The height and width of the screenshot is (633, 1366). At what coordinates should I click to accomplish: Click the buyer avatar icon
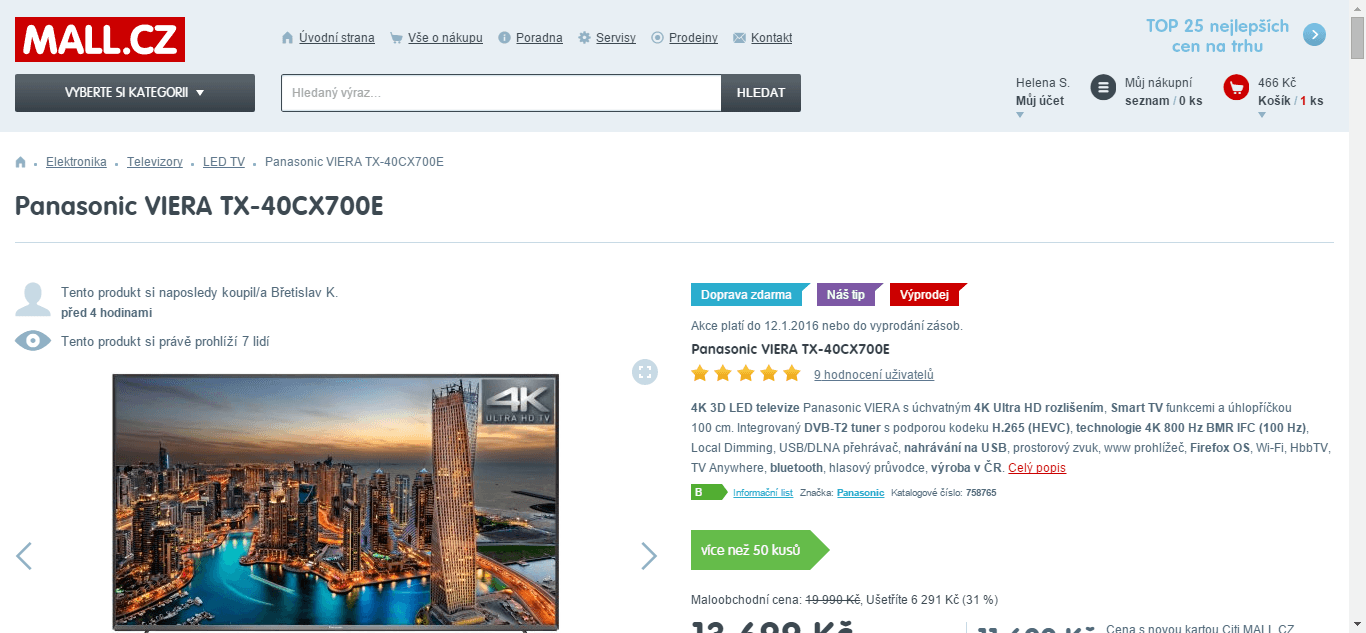33,299
